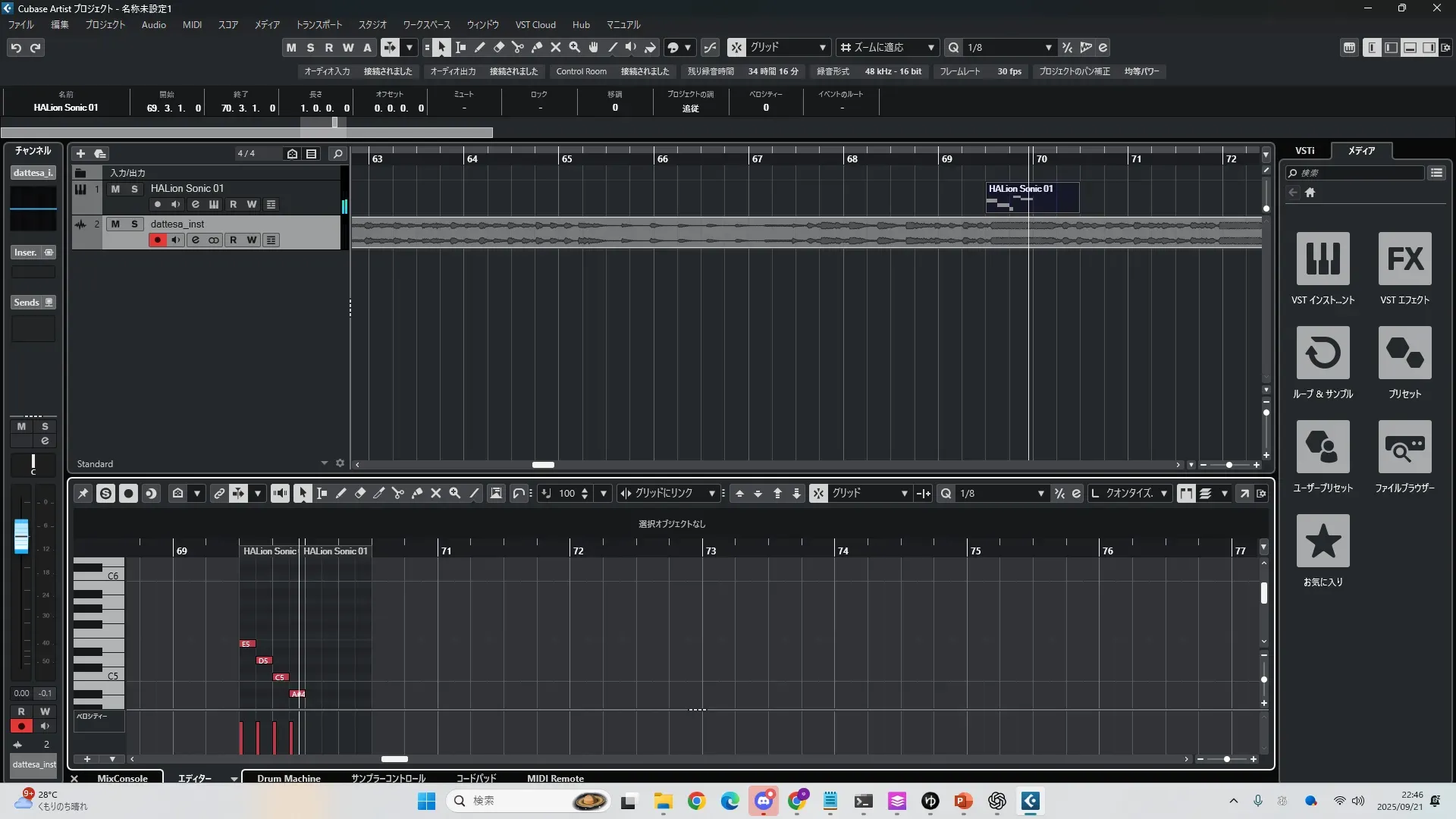Click the Control Room status label
Viewport: 1456px width, 819px height.
[x=581, y=71]
